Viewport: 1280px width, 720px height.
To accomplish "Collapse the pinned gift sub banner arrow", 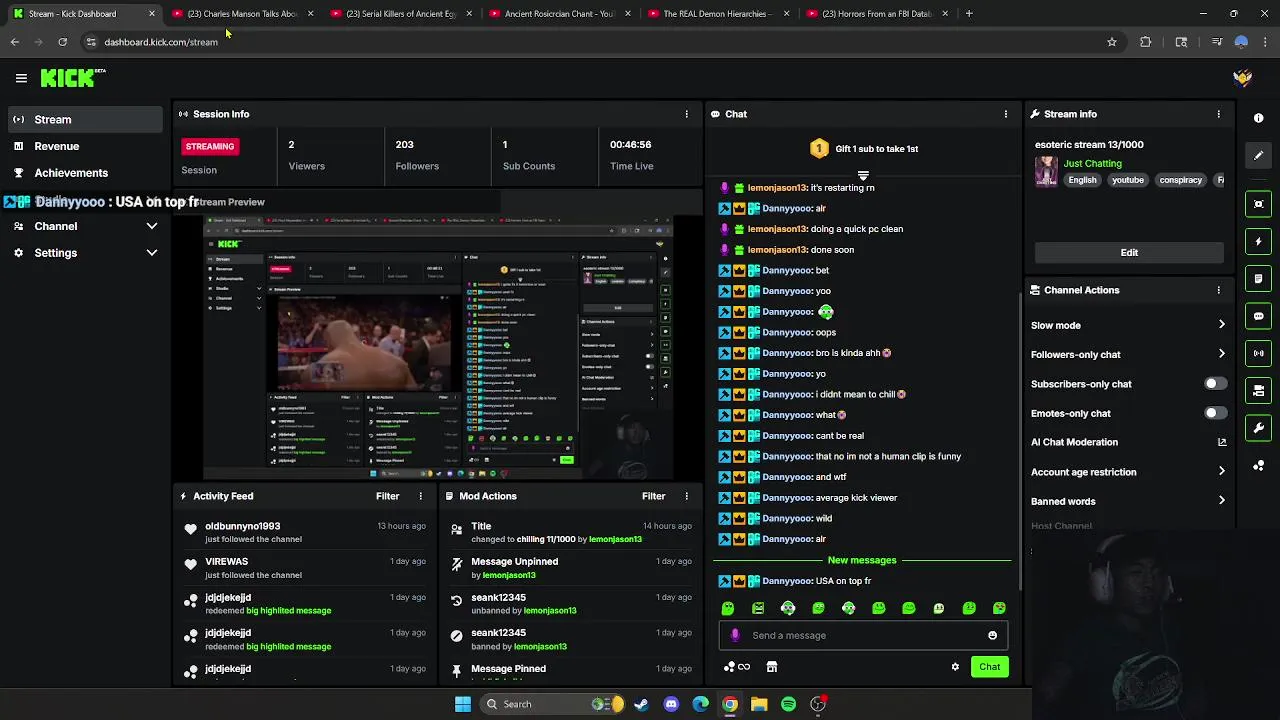I will [x=863, y=176].
